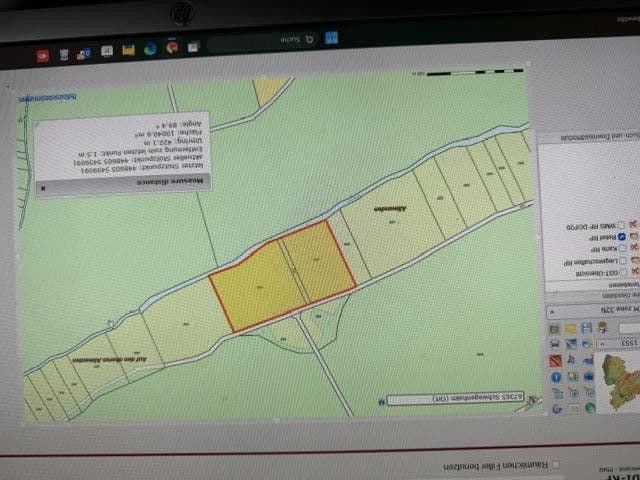Click the icon next to the save icon

[x=602, y=327]
